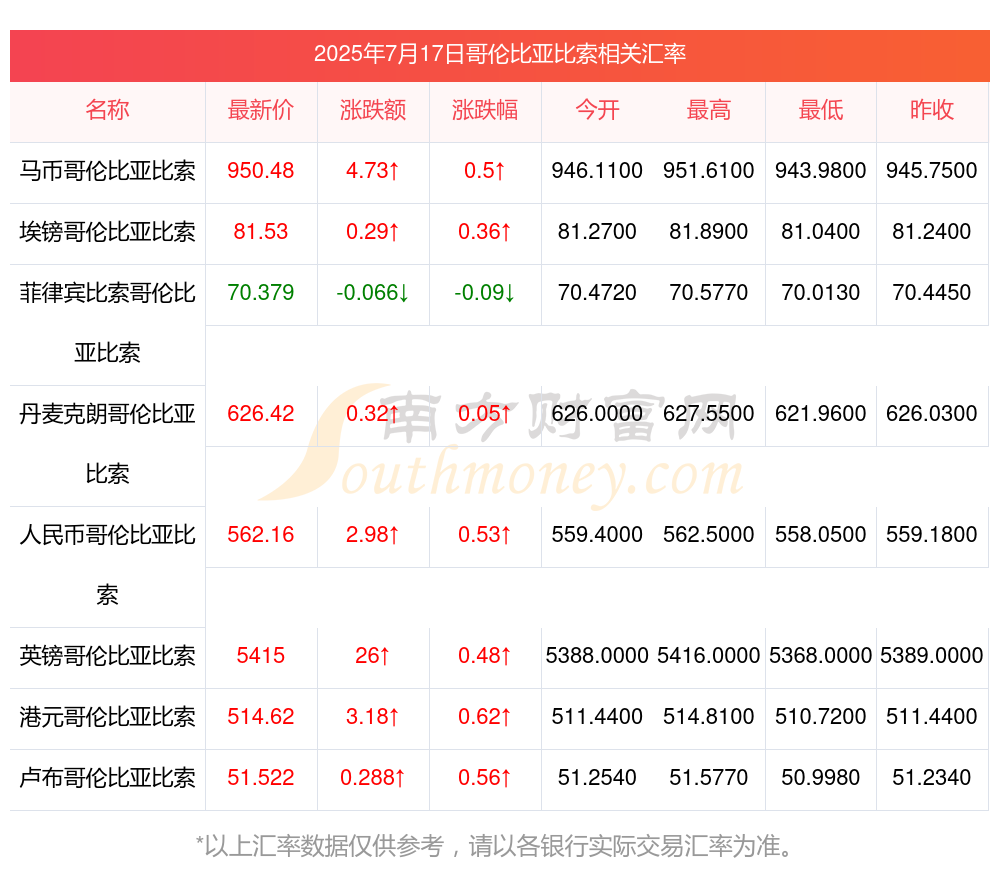Click the latest price 514.62
Viewport: 1000px width, 877px height.
261,716
